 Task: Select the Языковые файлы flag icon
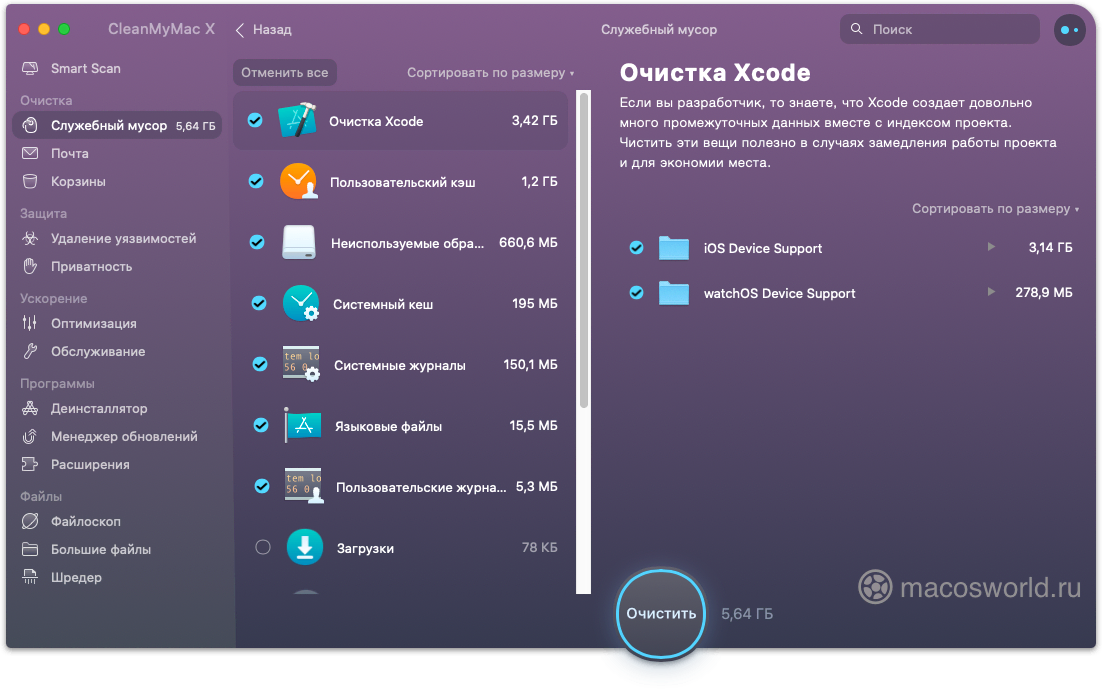301,426
